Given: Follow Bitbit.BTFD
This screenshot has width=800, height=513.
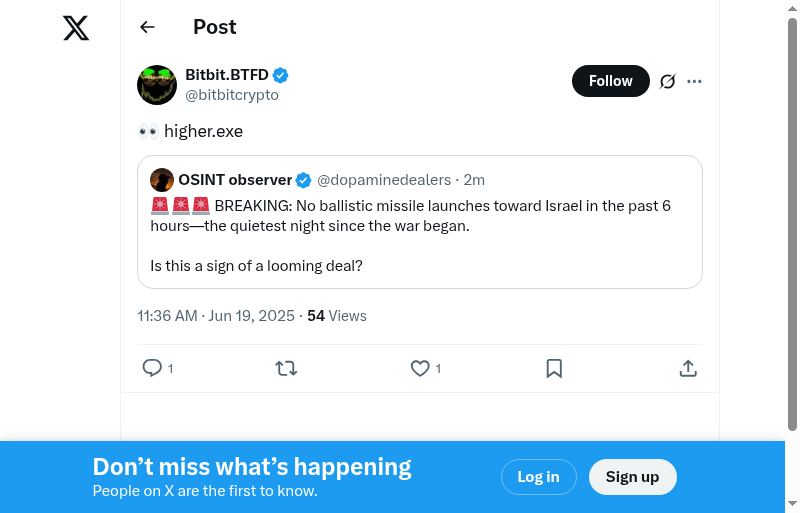Looking at the screenshot, I should click(610, 81).
